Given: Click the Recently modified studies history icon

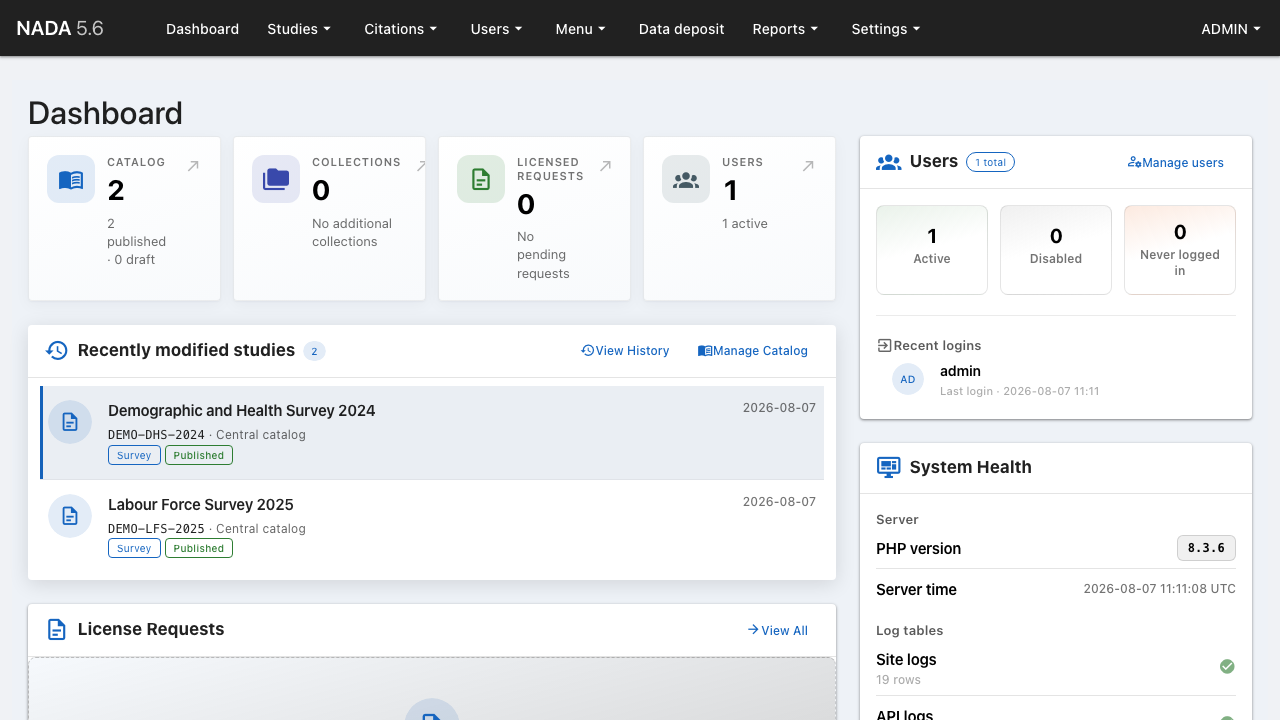Looking at the screenshot, I should (x=57, y=350).
